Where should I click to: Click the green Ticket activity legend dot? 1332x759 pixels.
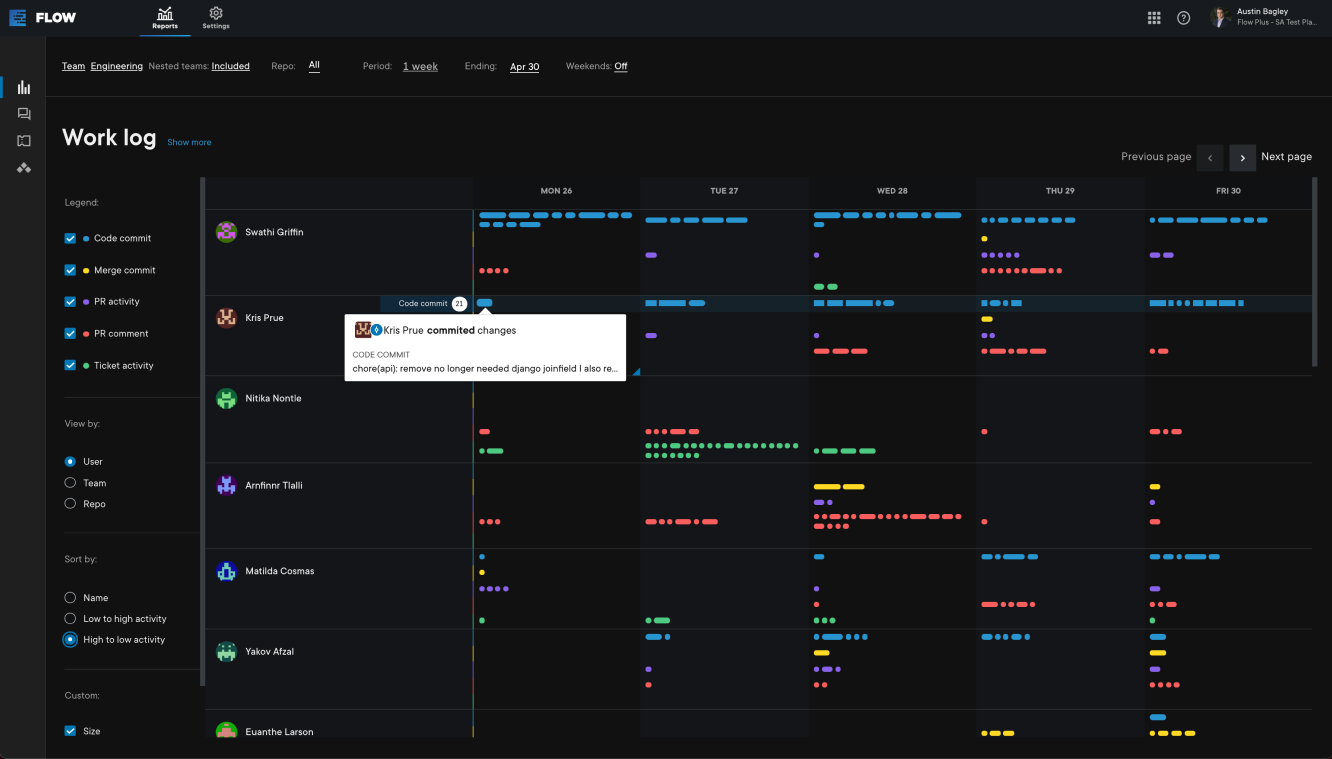(x=86, y=366)
